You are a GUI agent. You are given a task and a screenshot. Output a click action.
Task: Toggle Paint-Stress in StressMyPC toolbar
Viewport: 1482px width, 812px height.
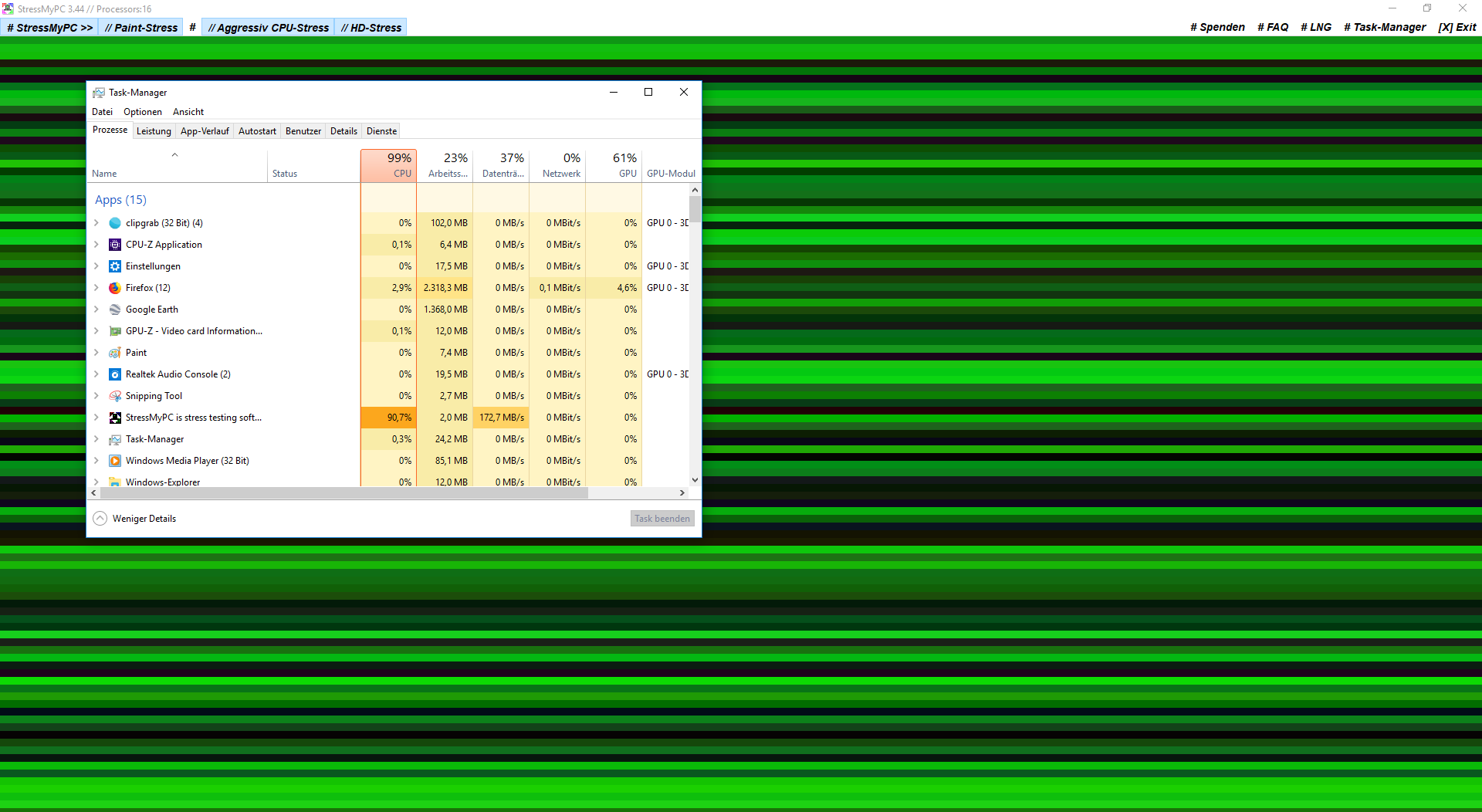pos(141,28)
